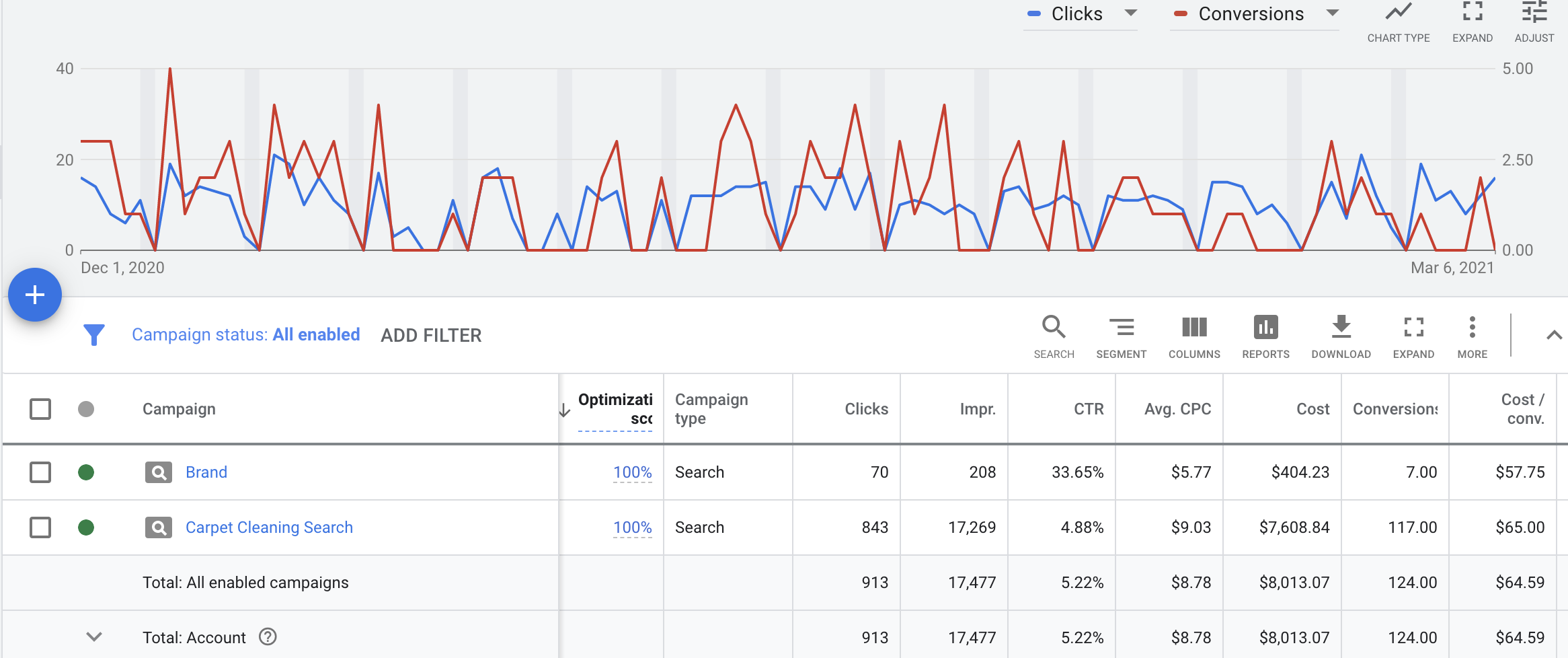Collapse the table toolbar with up chevron

click(1553, 335)
